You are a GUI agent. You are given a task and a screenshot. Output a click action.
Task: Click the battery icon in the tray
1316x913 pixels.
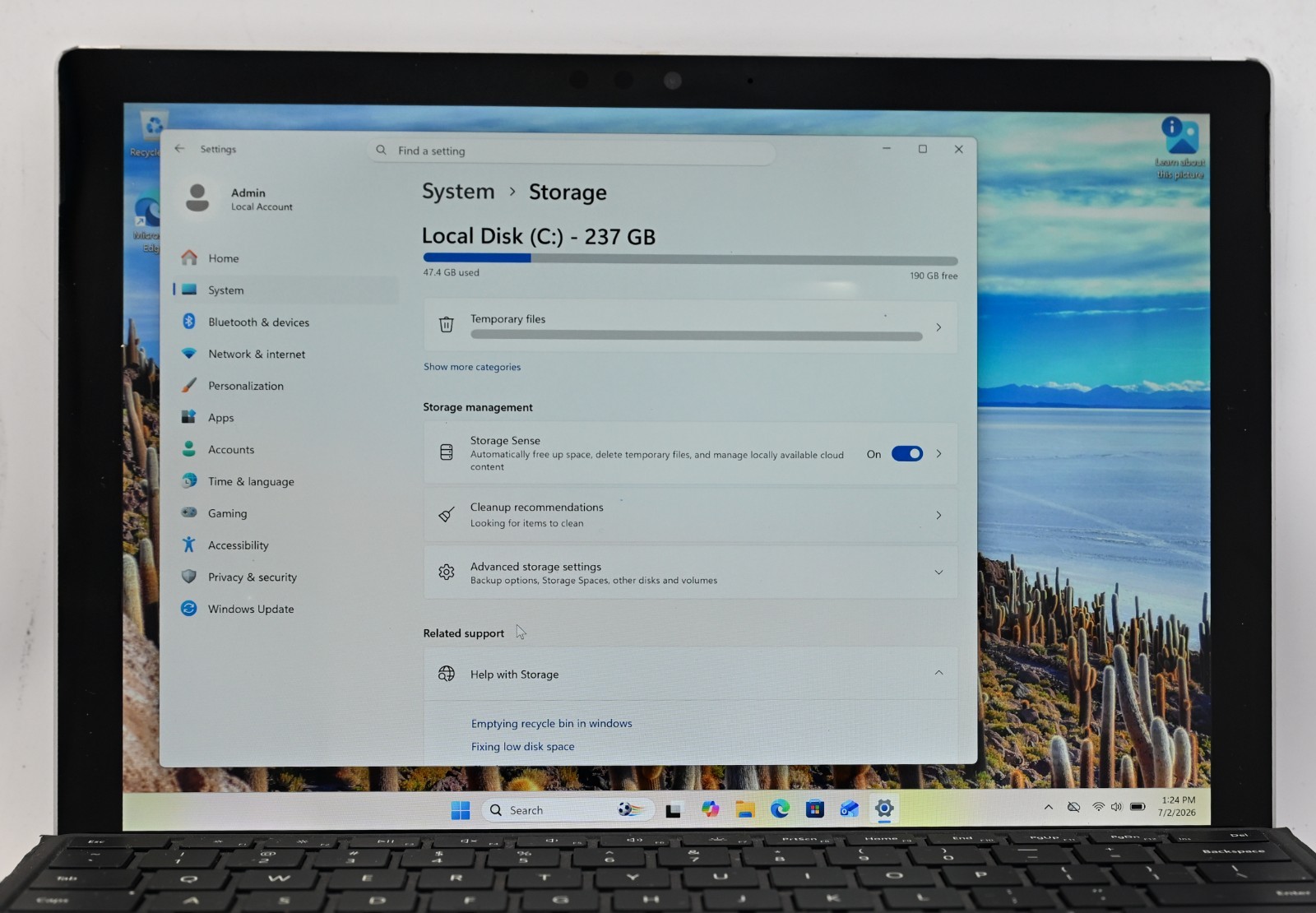[x=1138, y=807]
